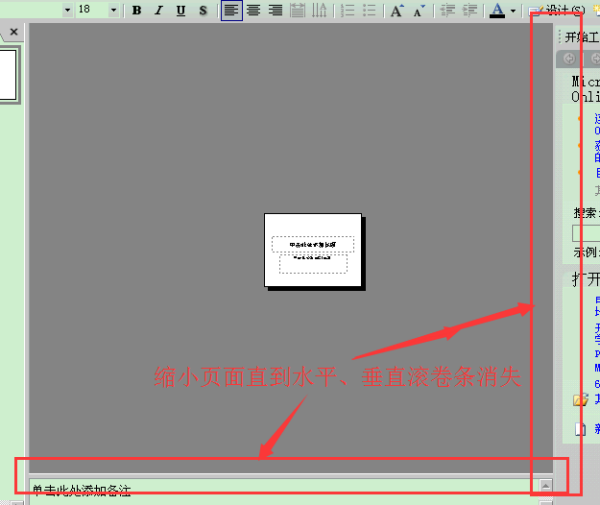
Task: Apply font color with A icon
Action: 497,10
